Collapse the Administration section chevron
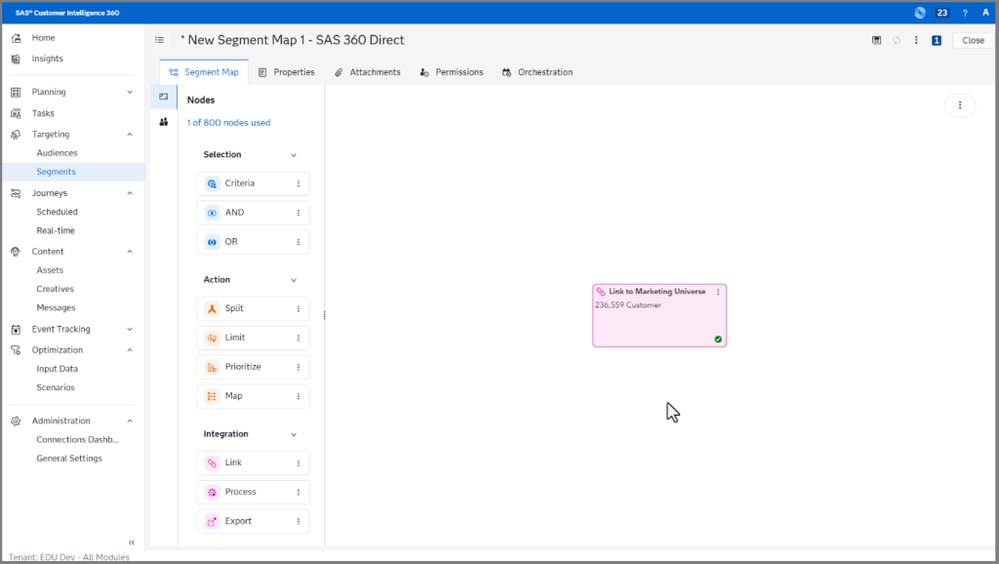The width and height of the screenshot is (999, 564). click(129, 421)
